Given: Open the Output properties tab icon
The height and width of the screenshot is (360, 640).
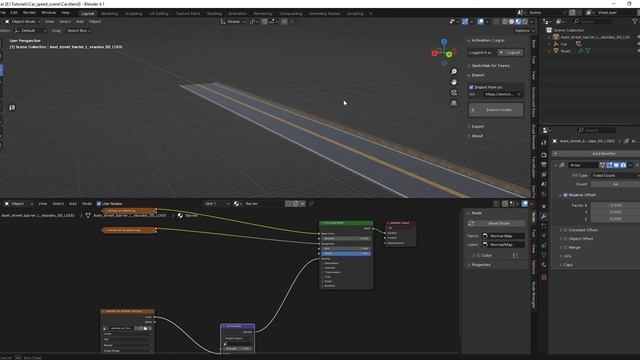Looking at the screenshot, I should tap(544, 164).
